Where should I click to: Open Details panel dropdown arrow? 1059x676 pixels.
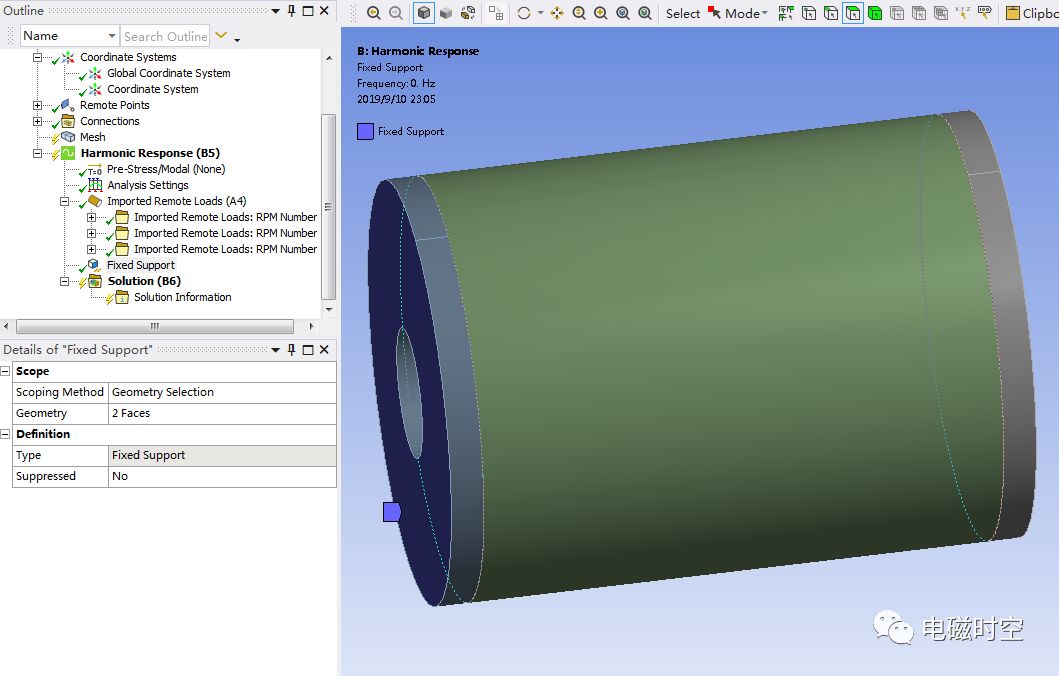click(x=276, y=350)
